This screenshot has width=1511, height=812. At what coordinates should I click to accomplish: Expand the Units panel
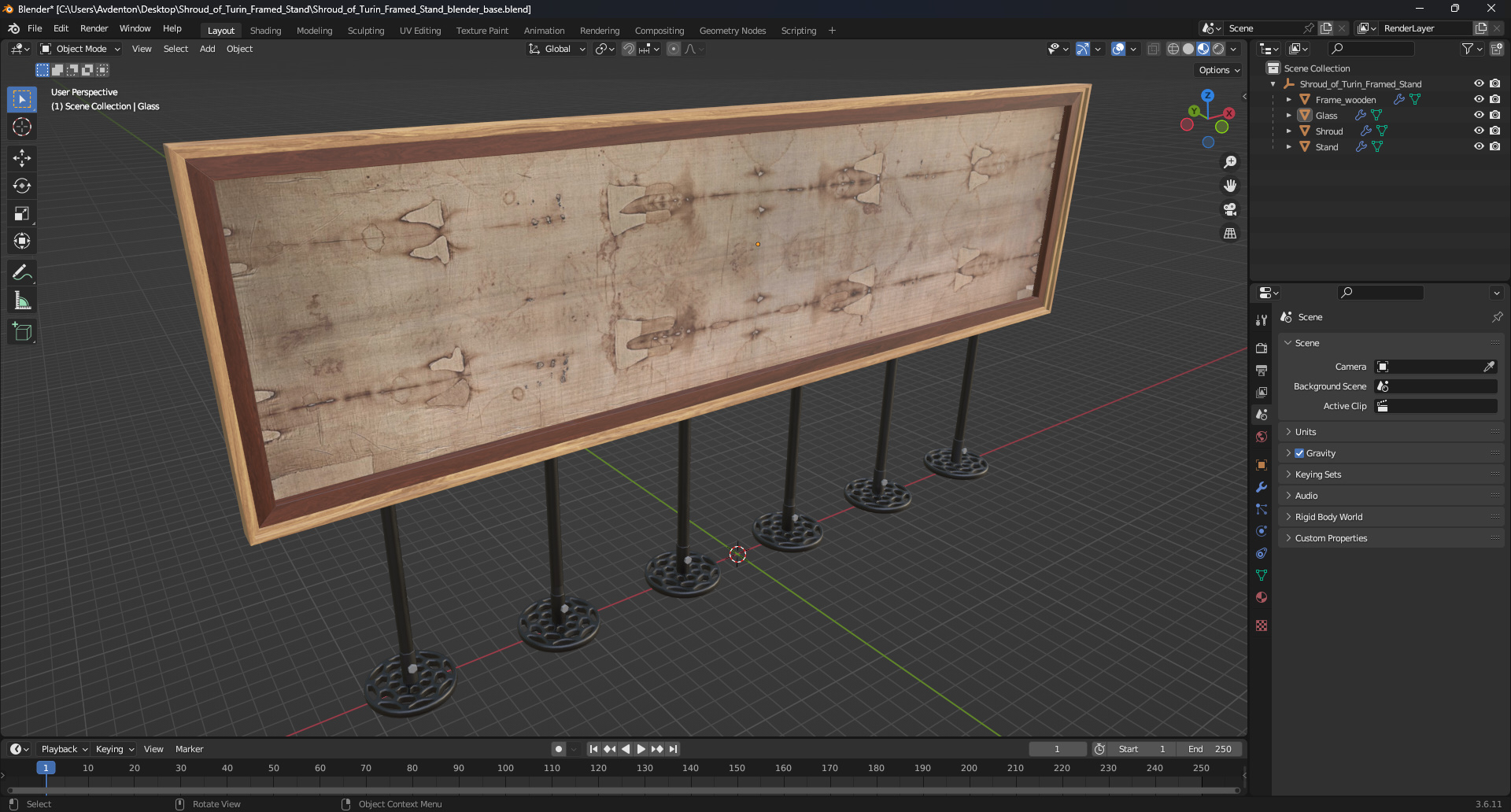pyautogui.click(x=1391, y=432)
